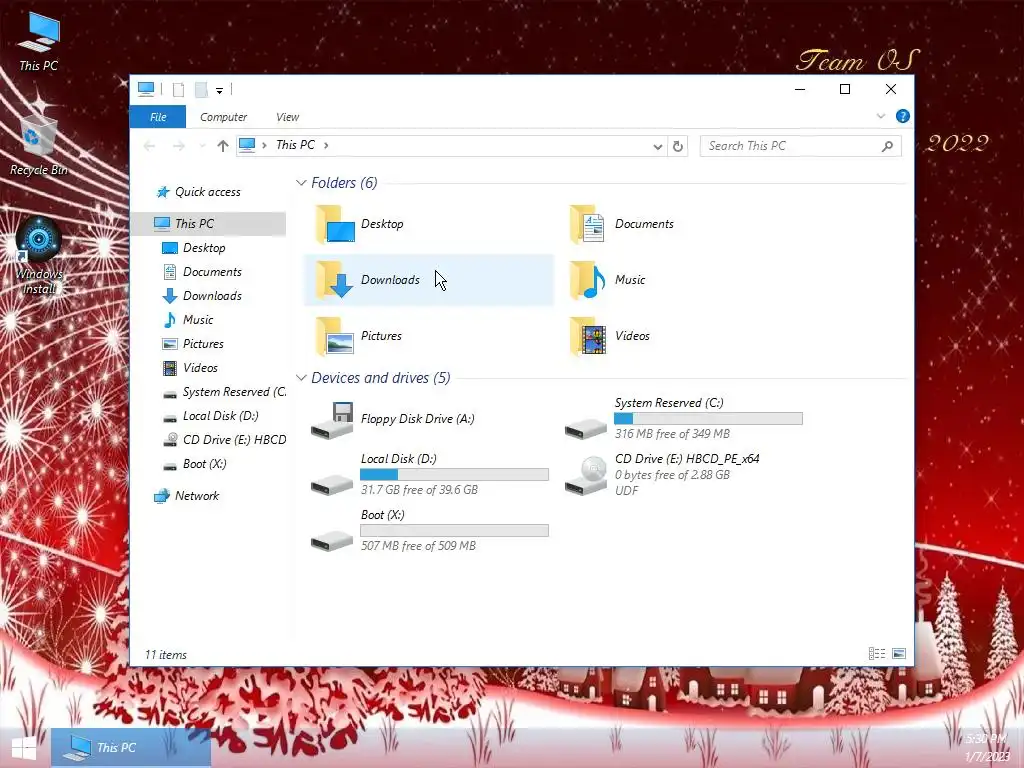Select the CD Drive (E:) HBCD_PE_x64 icon
1024x768 pixels.
click(x=586, y=475)
